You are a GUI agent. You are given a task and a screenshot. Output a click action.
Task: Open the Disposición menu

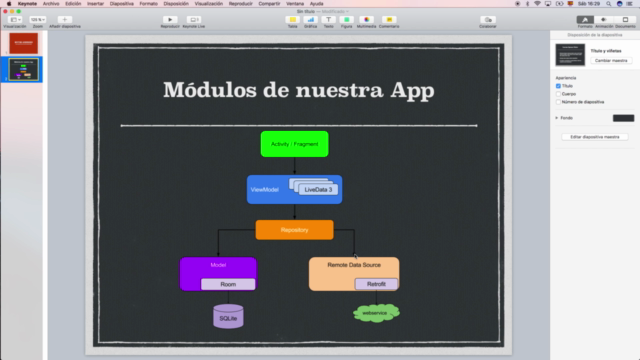(x=176, y=4)
